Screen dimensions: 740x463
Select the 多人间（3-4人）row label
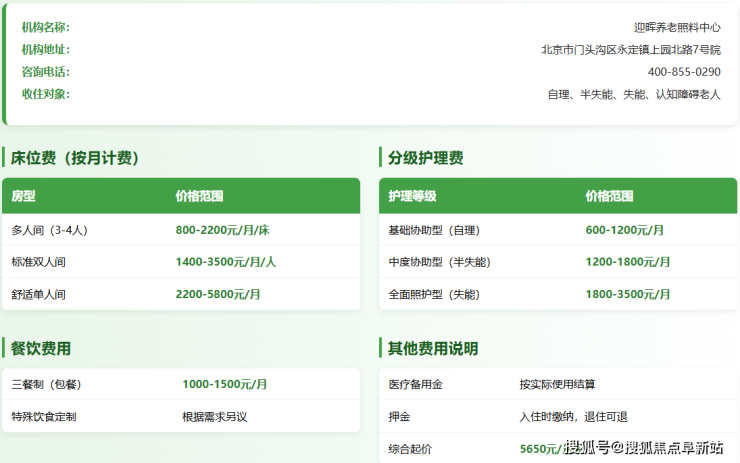coord(50,230)
